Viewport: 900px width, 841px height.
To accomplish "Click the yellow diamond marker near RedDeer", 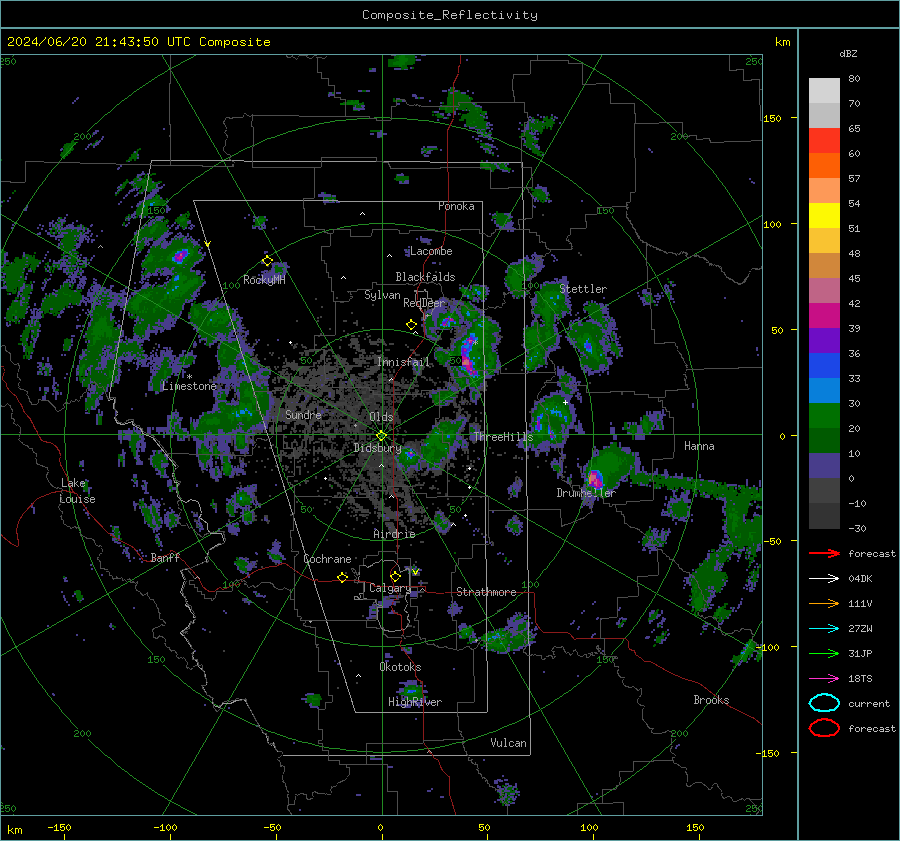I will tap(411, 325).
